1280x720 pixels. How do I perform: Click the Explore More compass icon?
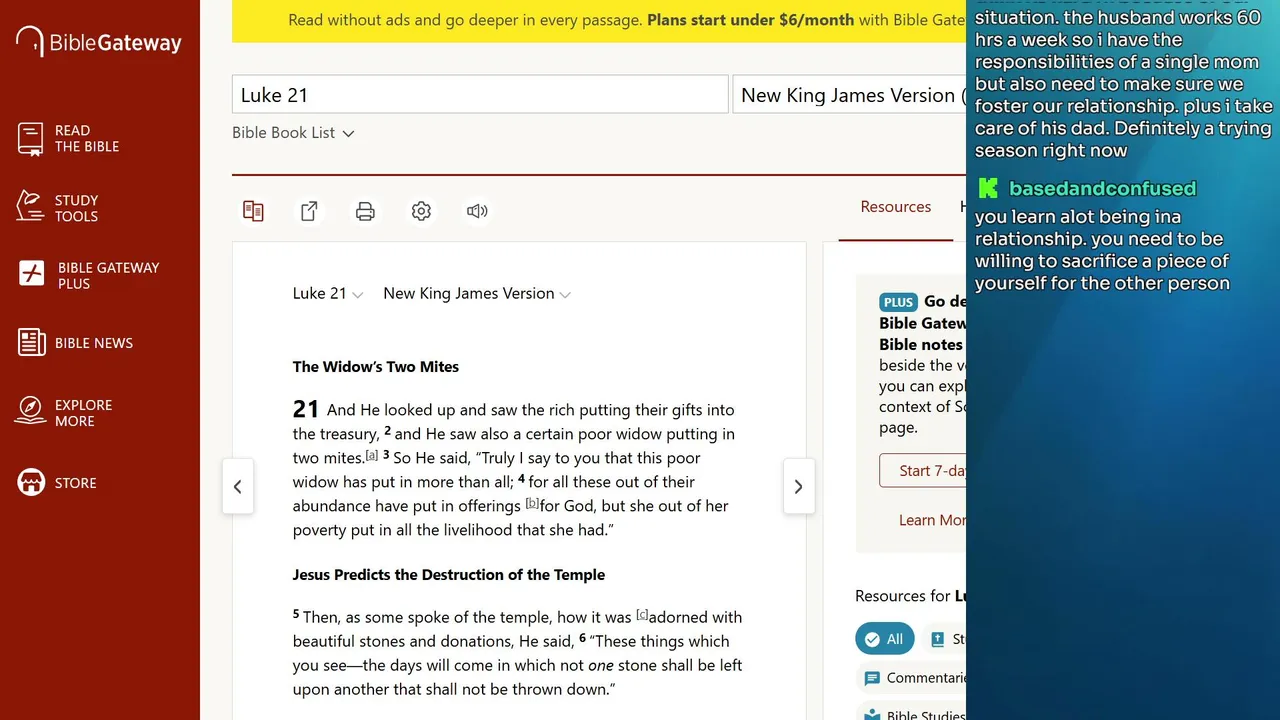click(x=31, y=410)
